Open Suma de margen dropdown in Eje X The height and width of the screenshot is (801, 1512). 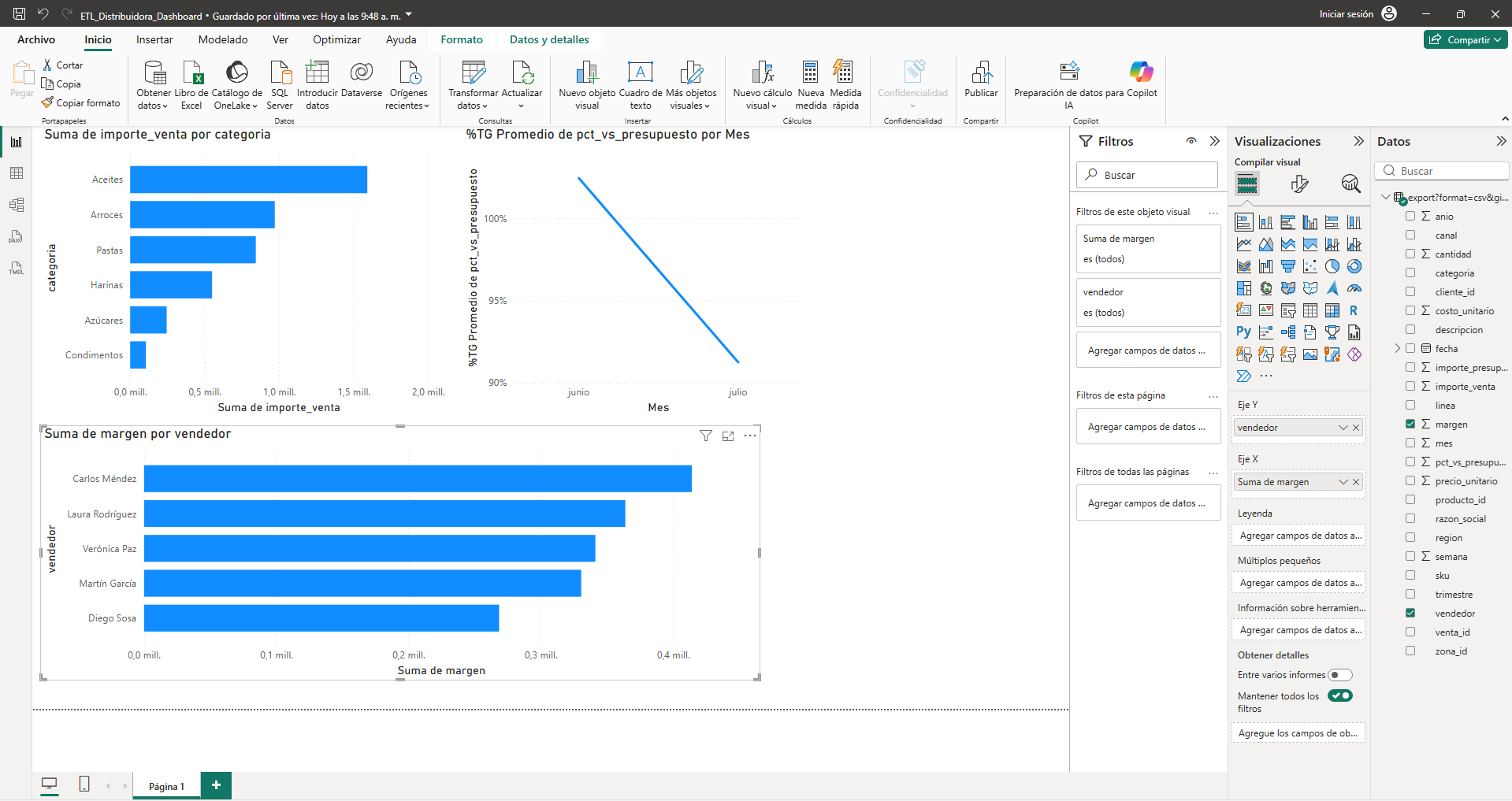point(1343,482)
